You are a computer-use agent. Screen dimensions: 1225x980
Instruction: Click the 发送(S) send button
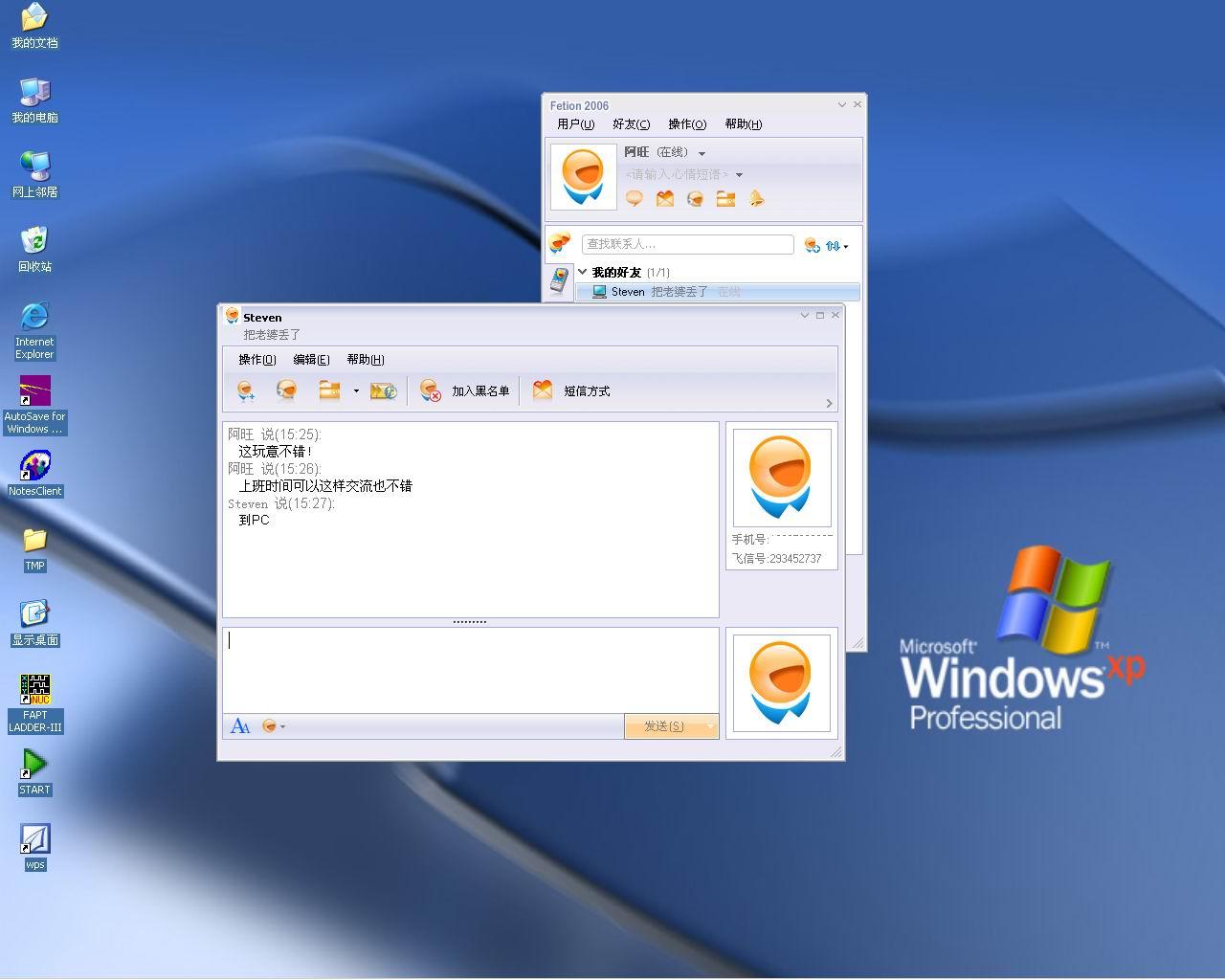click(663, 726)
